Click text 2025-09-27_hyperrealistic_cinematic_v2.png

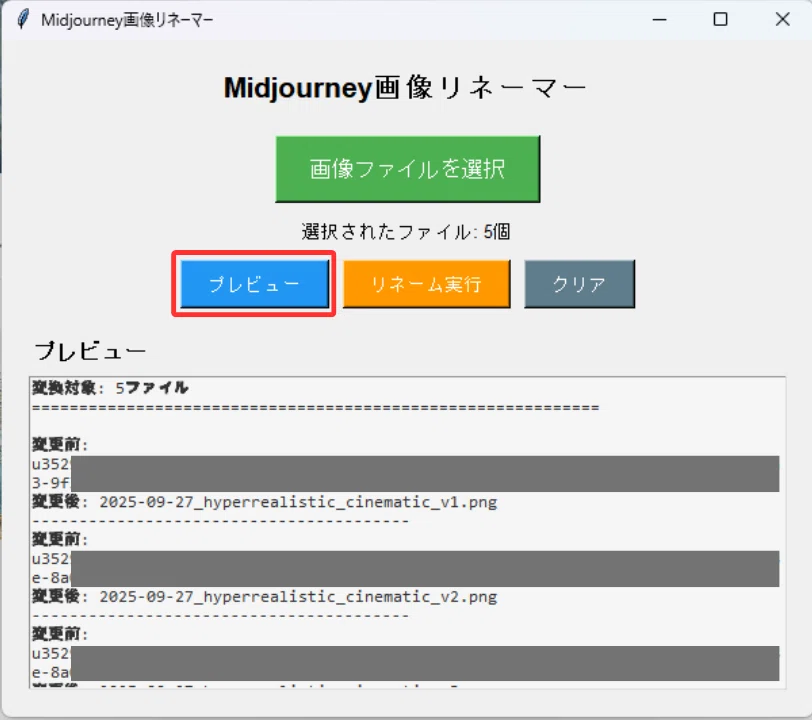(298, 597)
